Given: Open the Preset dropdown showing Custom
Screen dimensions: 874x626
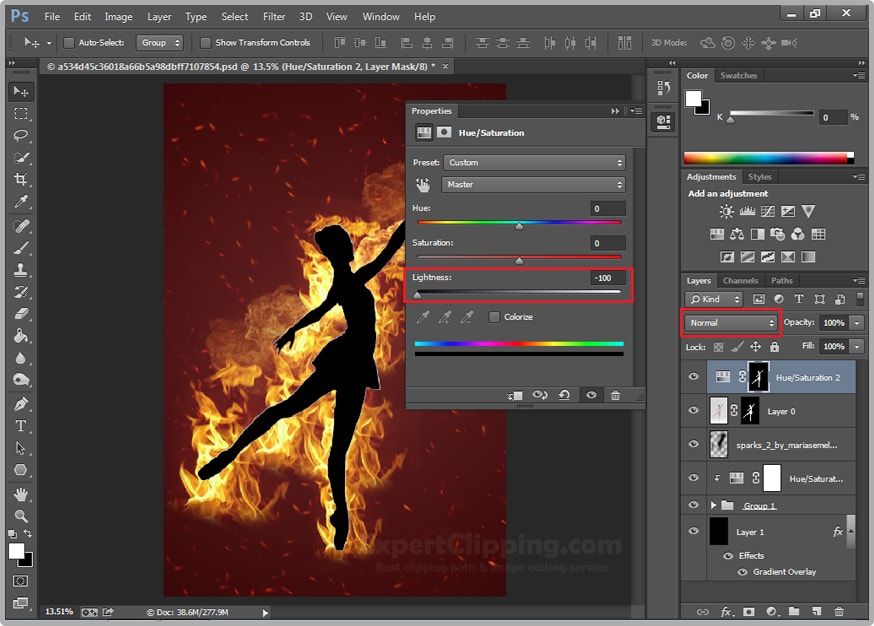Looking at the screenshot, I should [x=533, y=161].
